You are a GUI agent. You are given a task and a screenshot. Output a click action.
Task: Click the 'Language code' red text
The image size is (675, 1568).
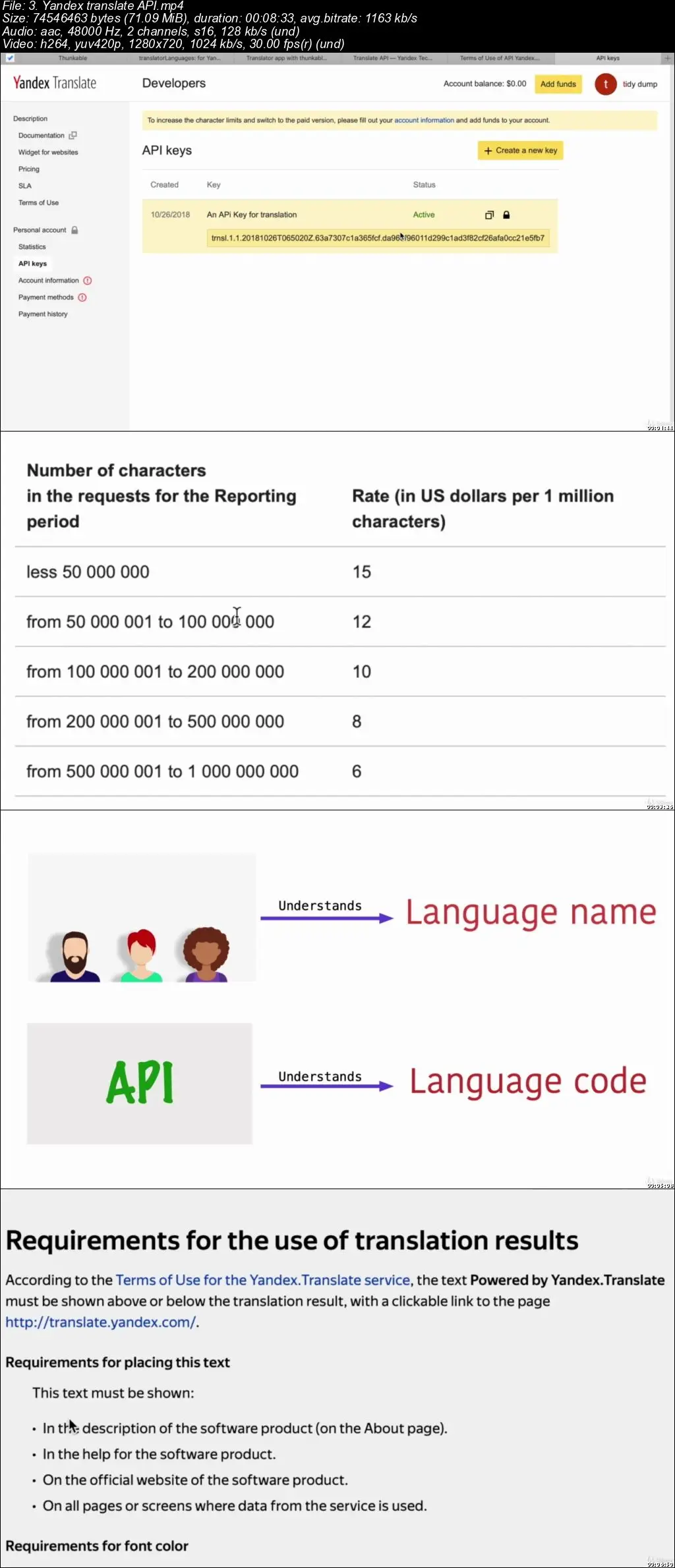pyautogui.click(x=528, y=1082)
